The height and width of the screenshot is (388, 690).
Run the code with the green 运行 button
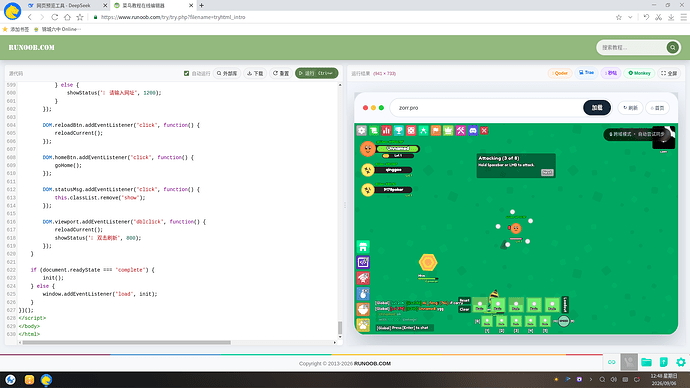[316, 73]
